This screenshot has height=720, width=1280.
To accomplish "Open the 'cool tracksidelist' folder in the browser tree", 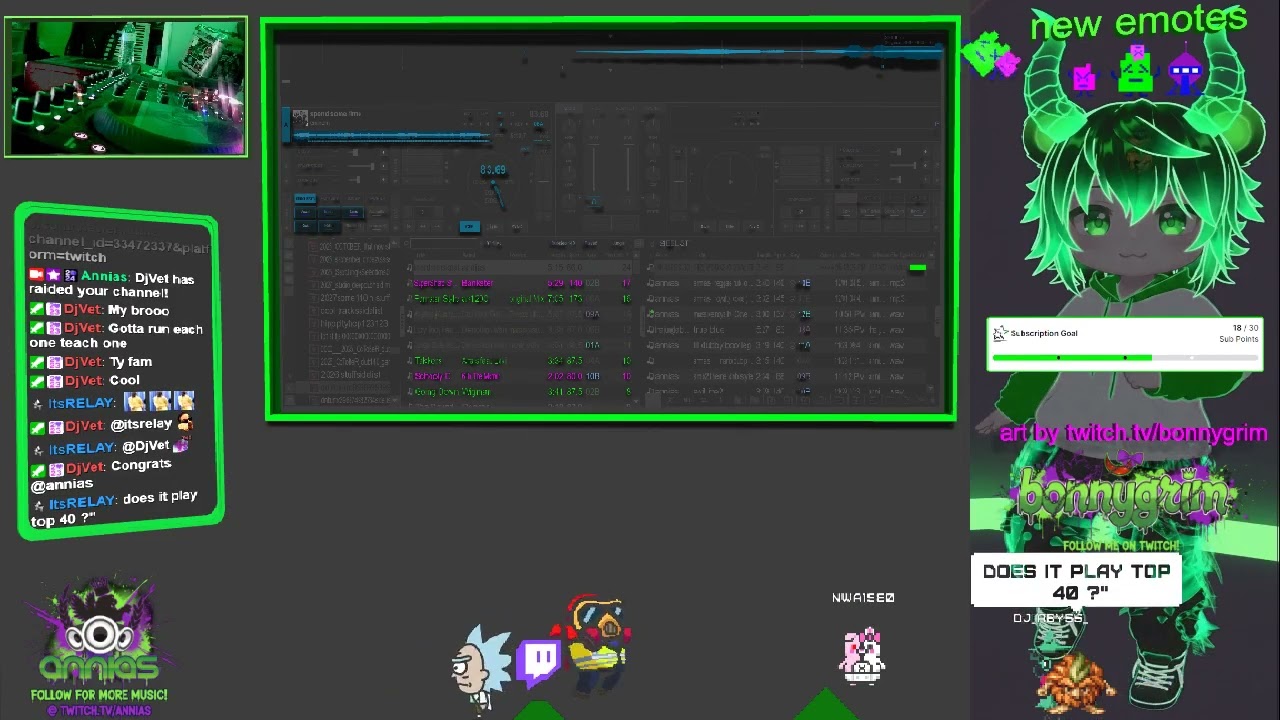I will tap(350, 312).
